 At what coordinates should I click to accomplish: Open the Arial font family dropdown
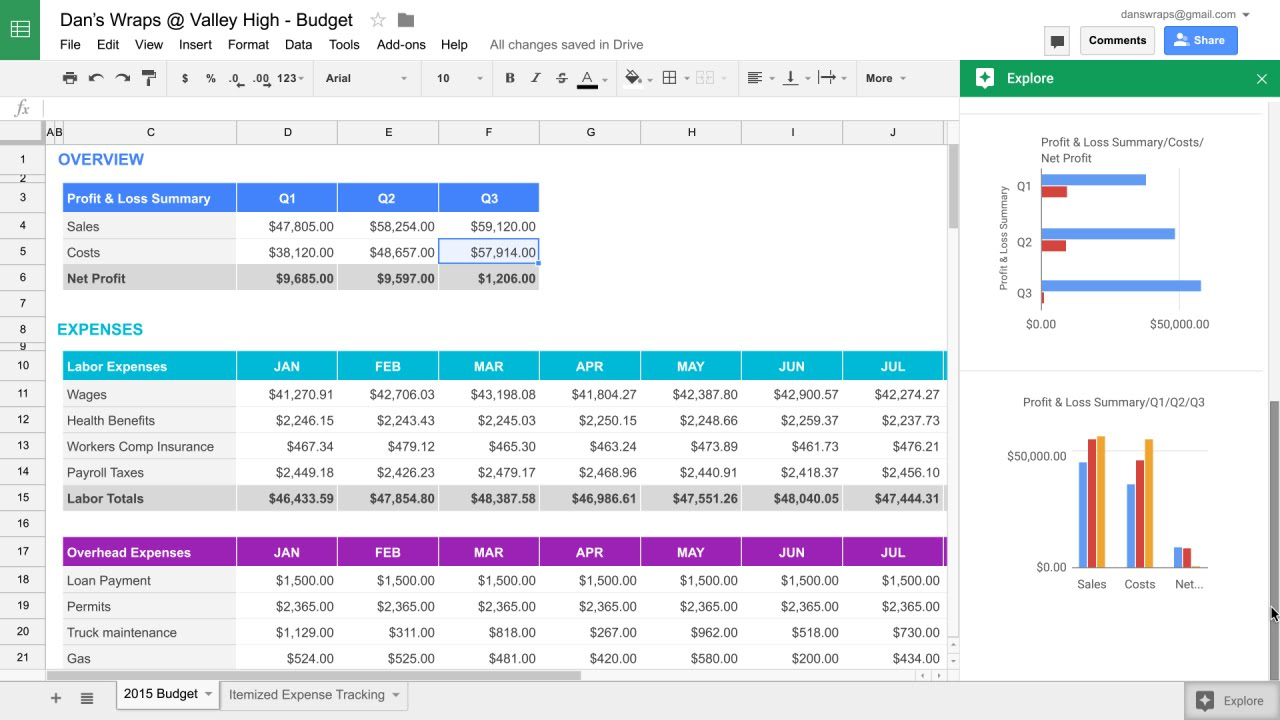tap(365, 77)
